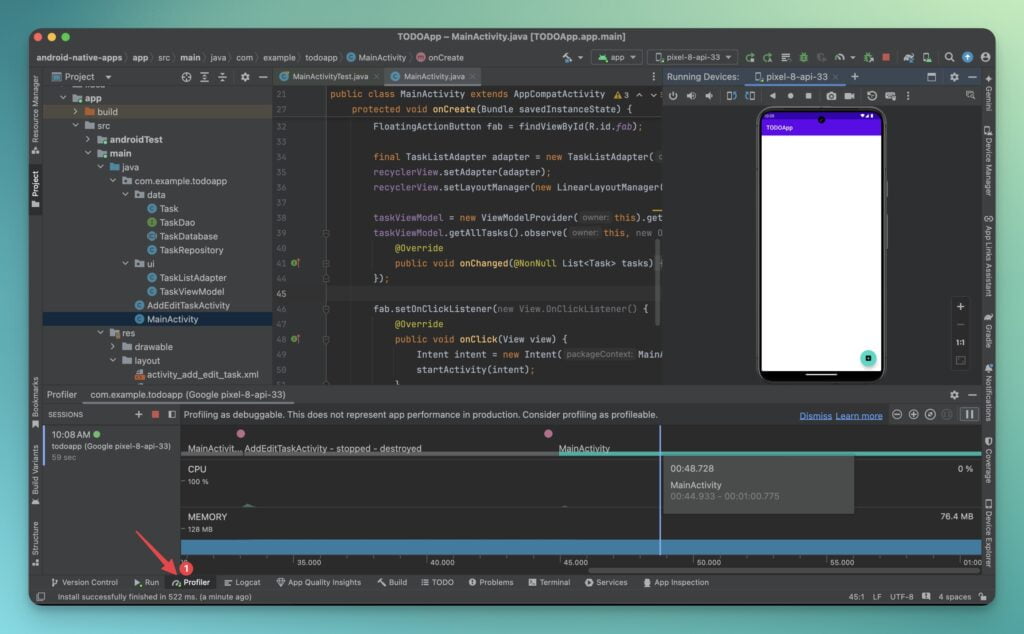Click the emulator 1:1 actual size button
This screenshot has height=634, width=1024.
point(961,342)
